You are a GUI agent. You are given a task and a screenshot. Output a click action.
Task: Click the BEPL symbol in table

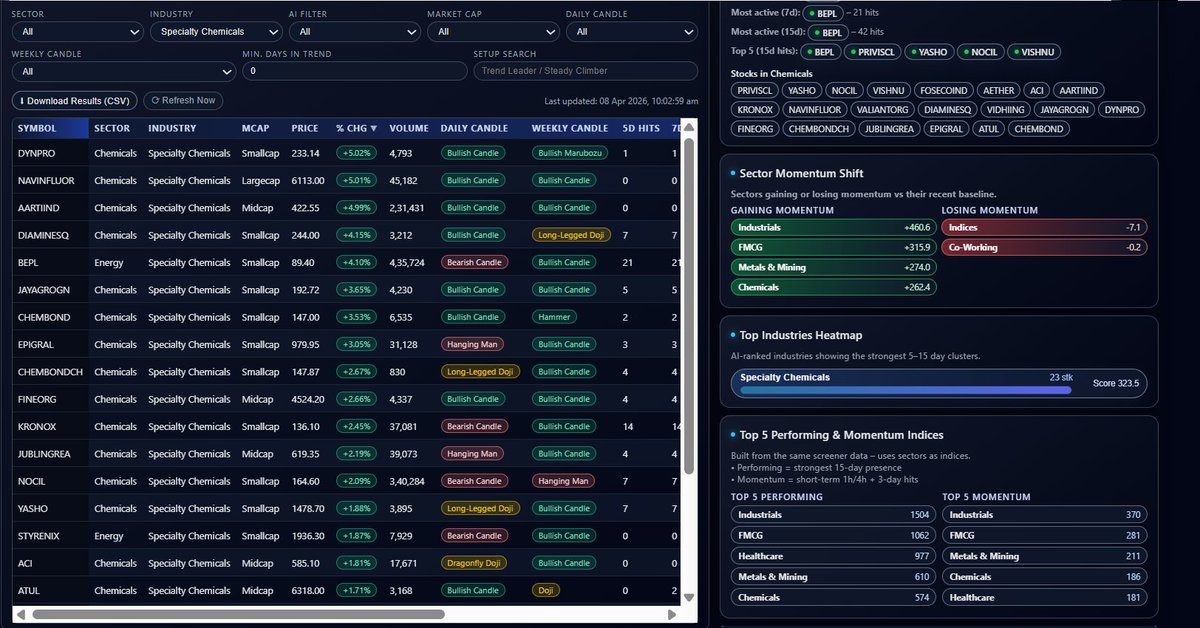(x=28, y=262)
